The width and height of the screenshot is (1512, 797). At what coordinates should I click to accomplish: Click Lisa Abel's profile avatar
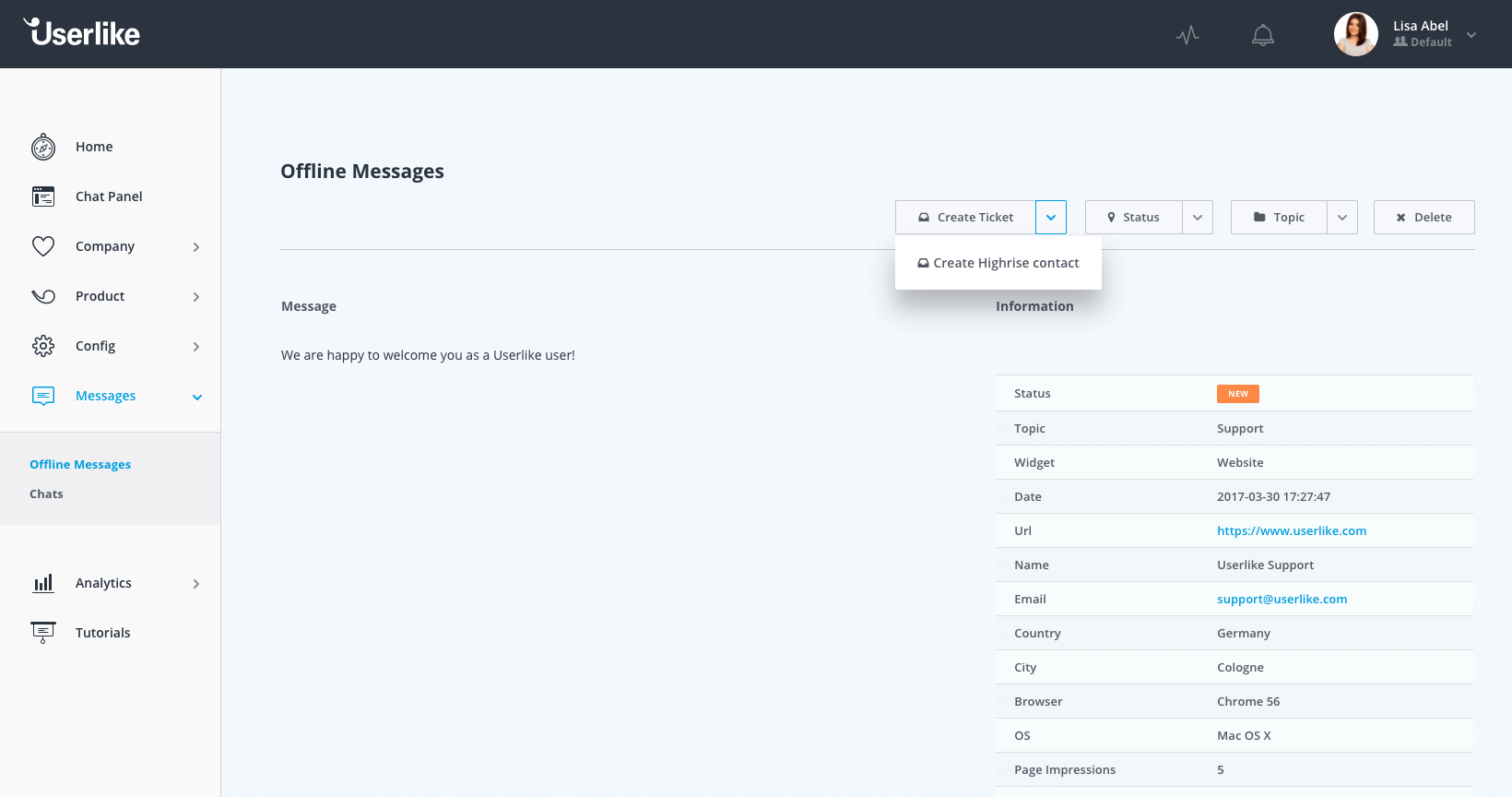click(x=1356, y=34)
